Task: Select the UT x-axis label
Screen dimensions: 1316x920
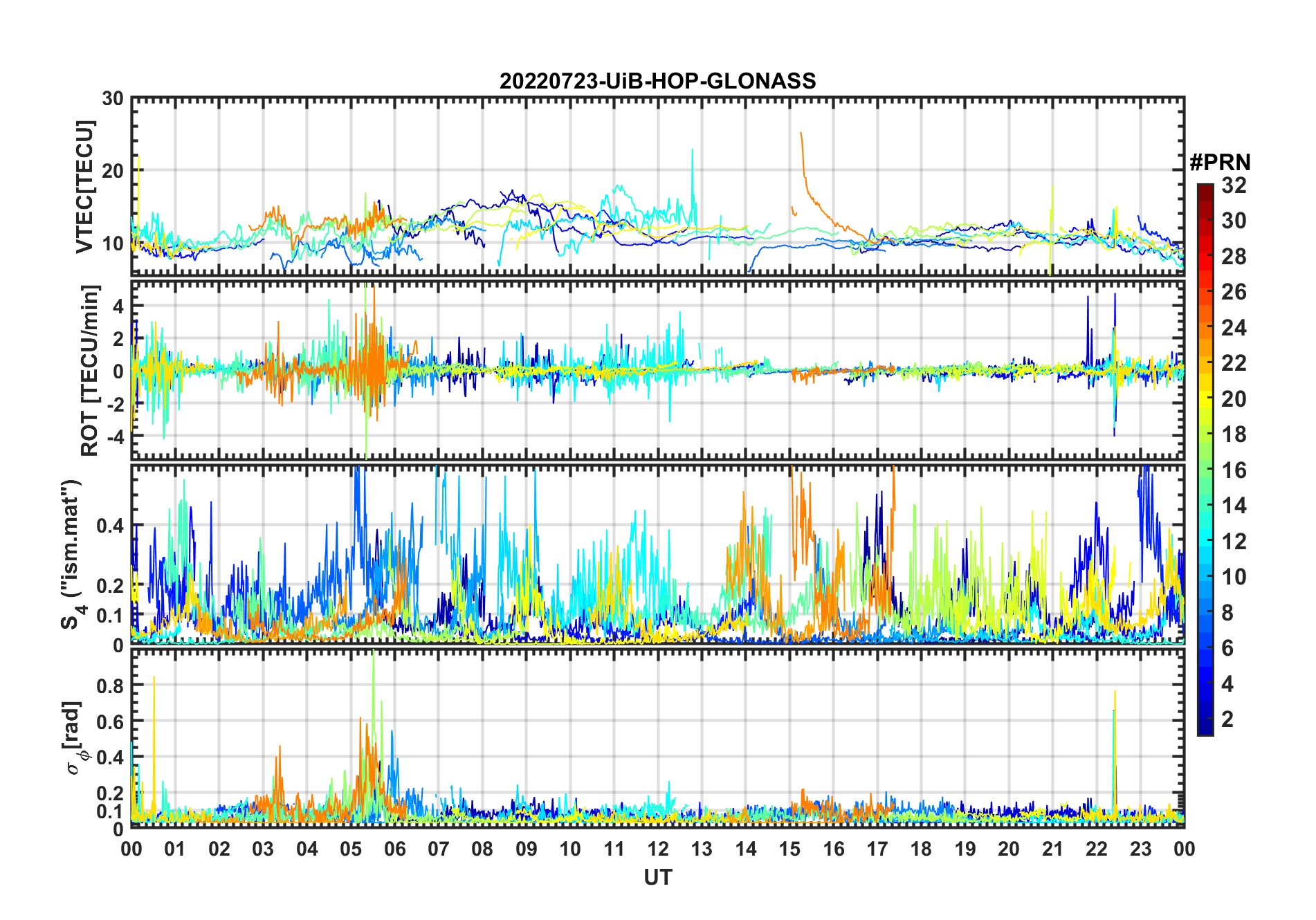Action: click(x=657, y=877)
